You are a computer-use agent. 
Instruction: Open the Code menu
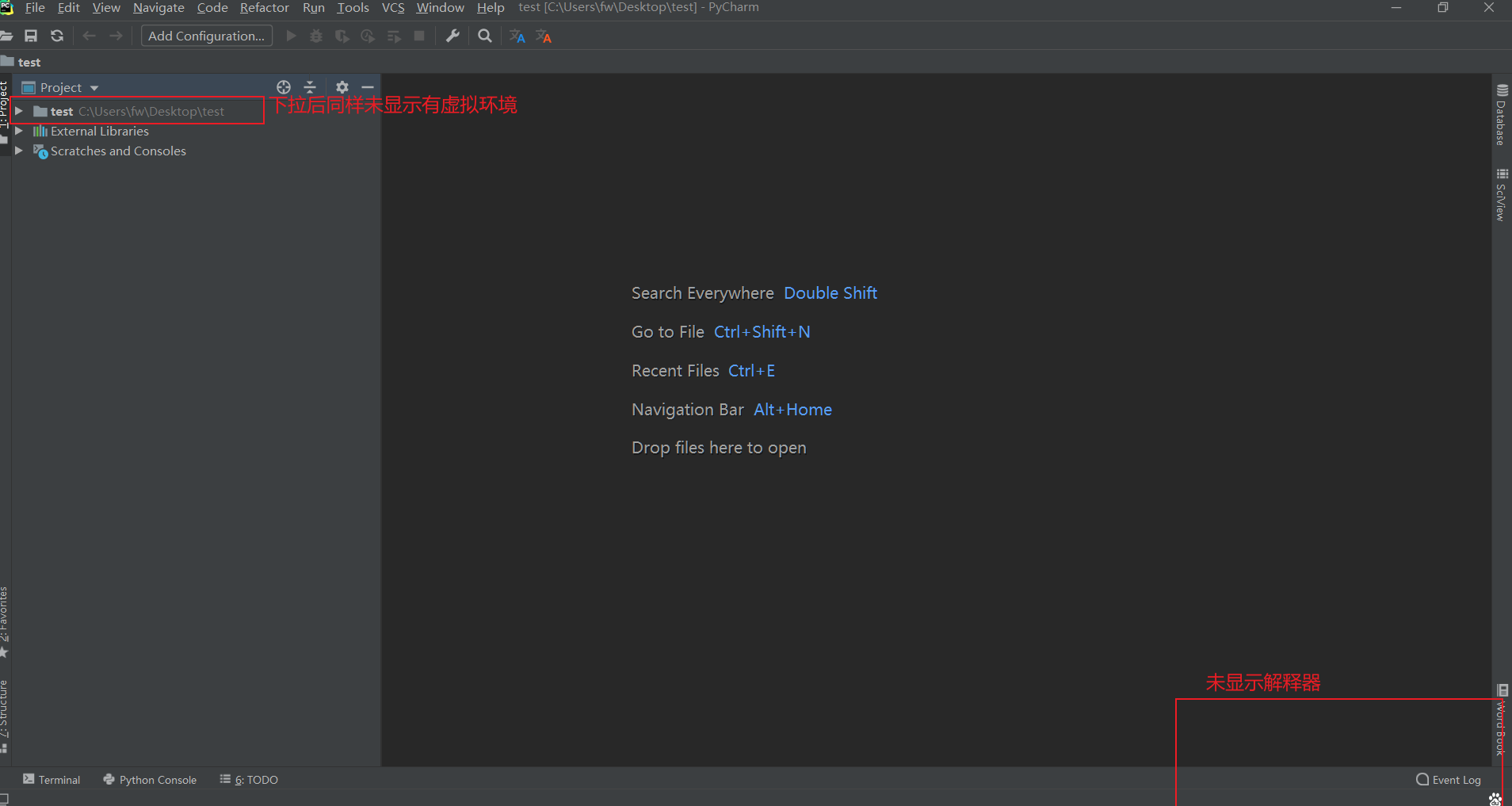[x=212, y=8]
